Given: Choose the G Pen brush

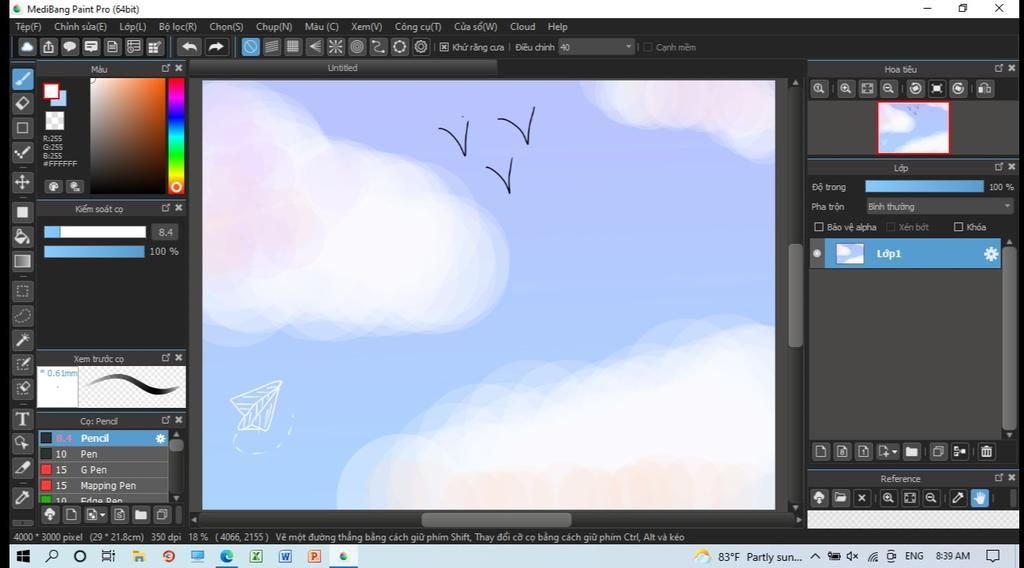Looking at the screenshot, I should pyautogui.click(x=103, y=469).
